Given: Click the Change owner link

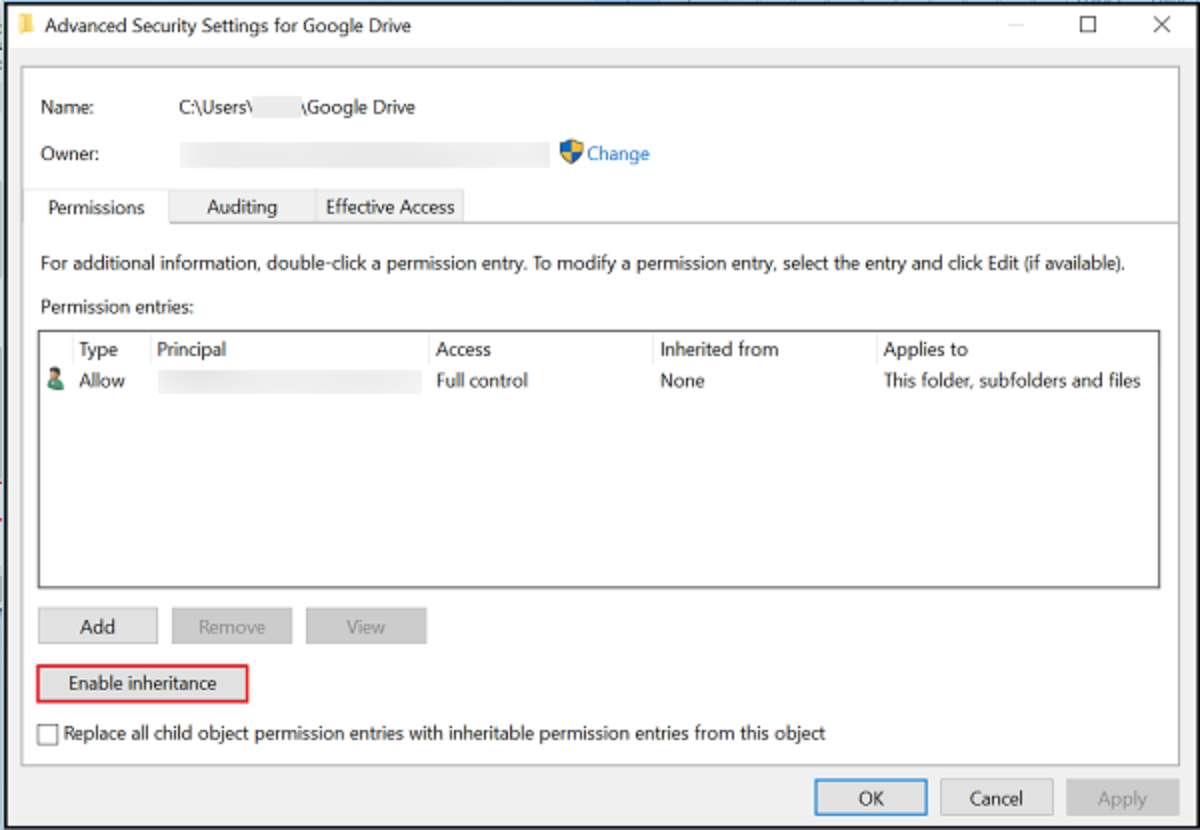Looking at the screenshot, I should pyautogui.click(x=618, y=153).
